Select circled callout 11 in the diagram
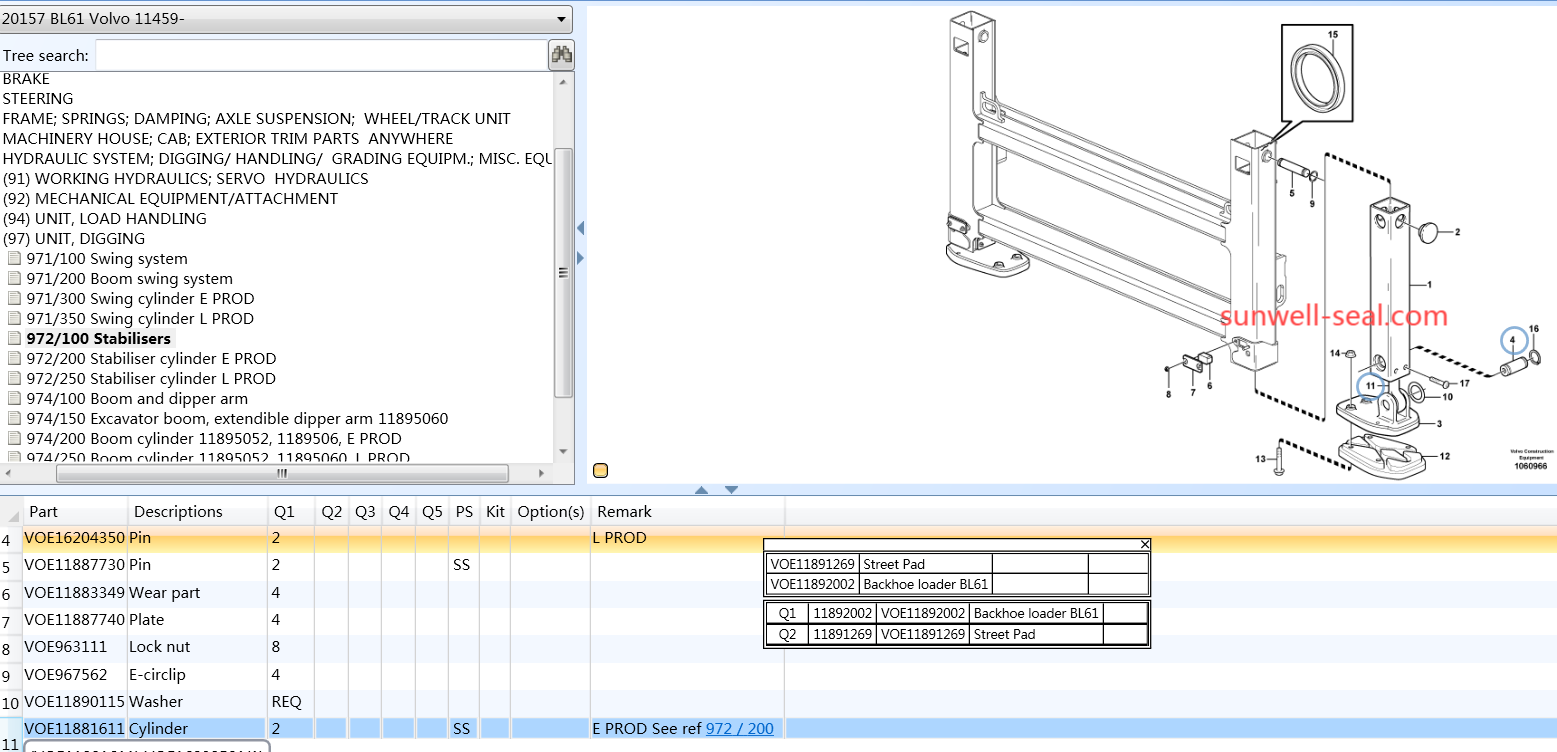 (x=1371, y=386)
